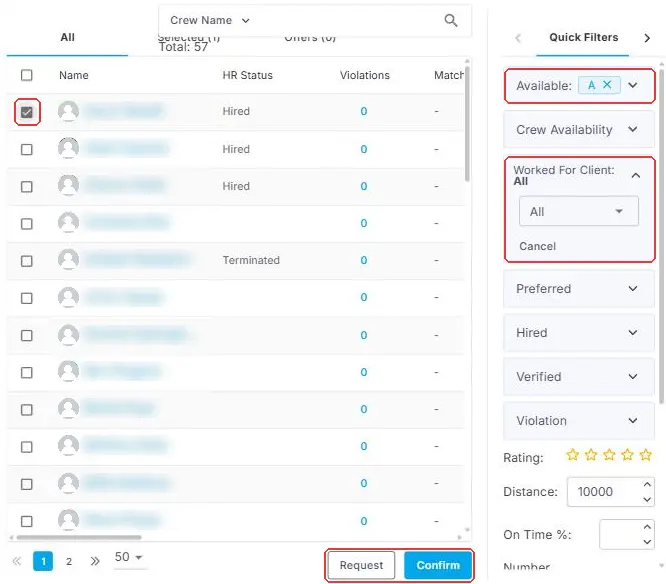Switch to the Offers (0) tab
666x584 pixels.
click(x=310, y=38)
